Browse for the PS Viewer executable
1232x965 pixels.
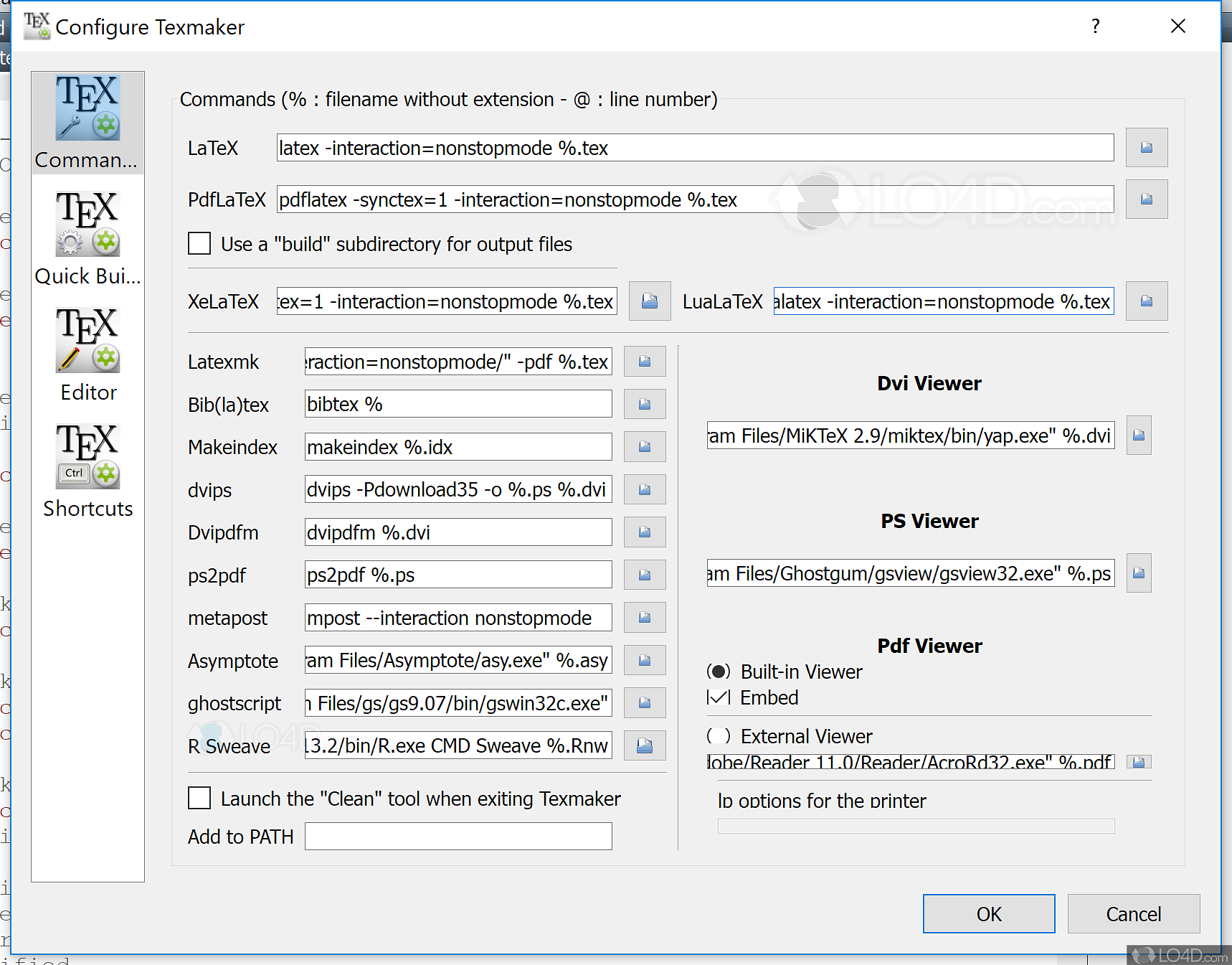pos(1138,573)
